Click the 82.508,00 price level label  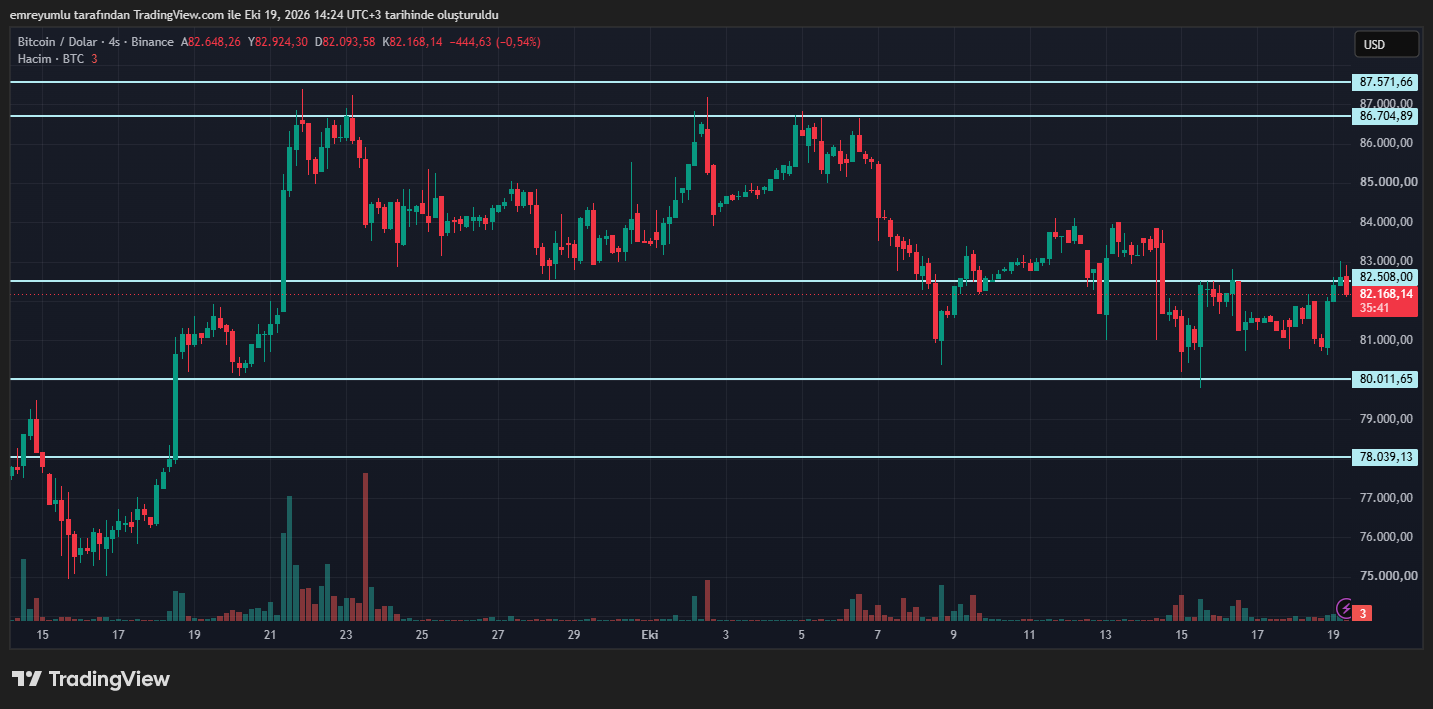tap(1386, 277)
